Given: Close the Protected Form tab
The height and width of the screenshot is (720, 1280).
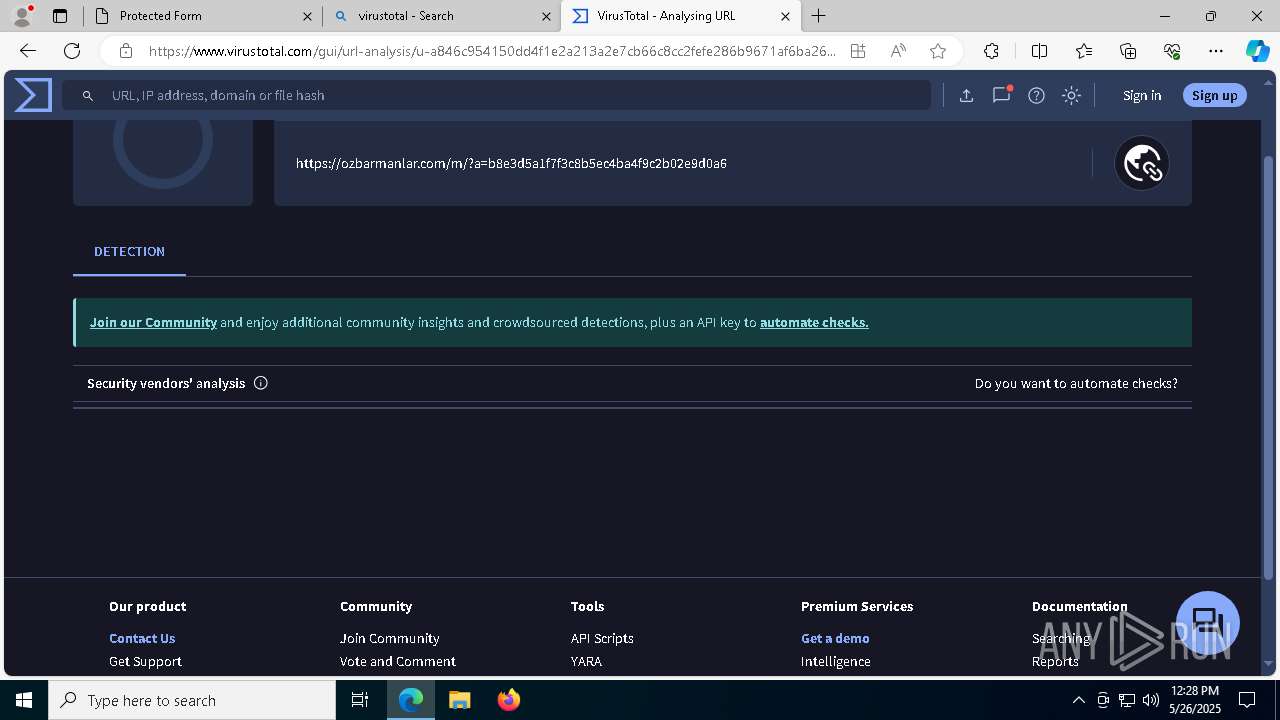Looking at the screenshot, I should [307, 16].
